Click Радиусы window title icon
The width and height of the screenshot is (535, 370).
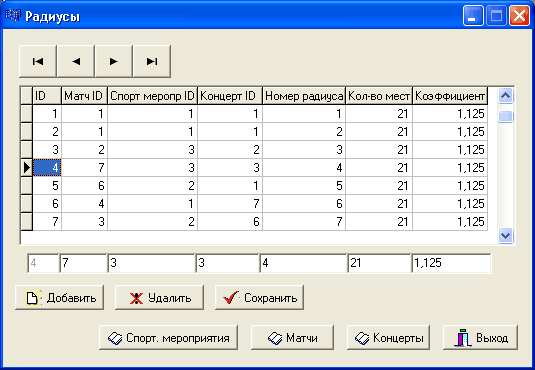tap(13, 15)
